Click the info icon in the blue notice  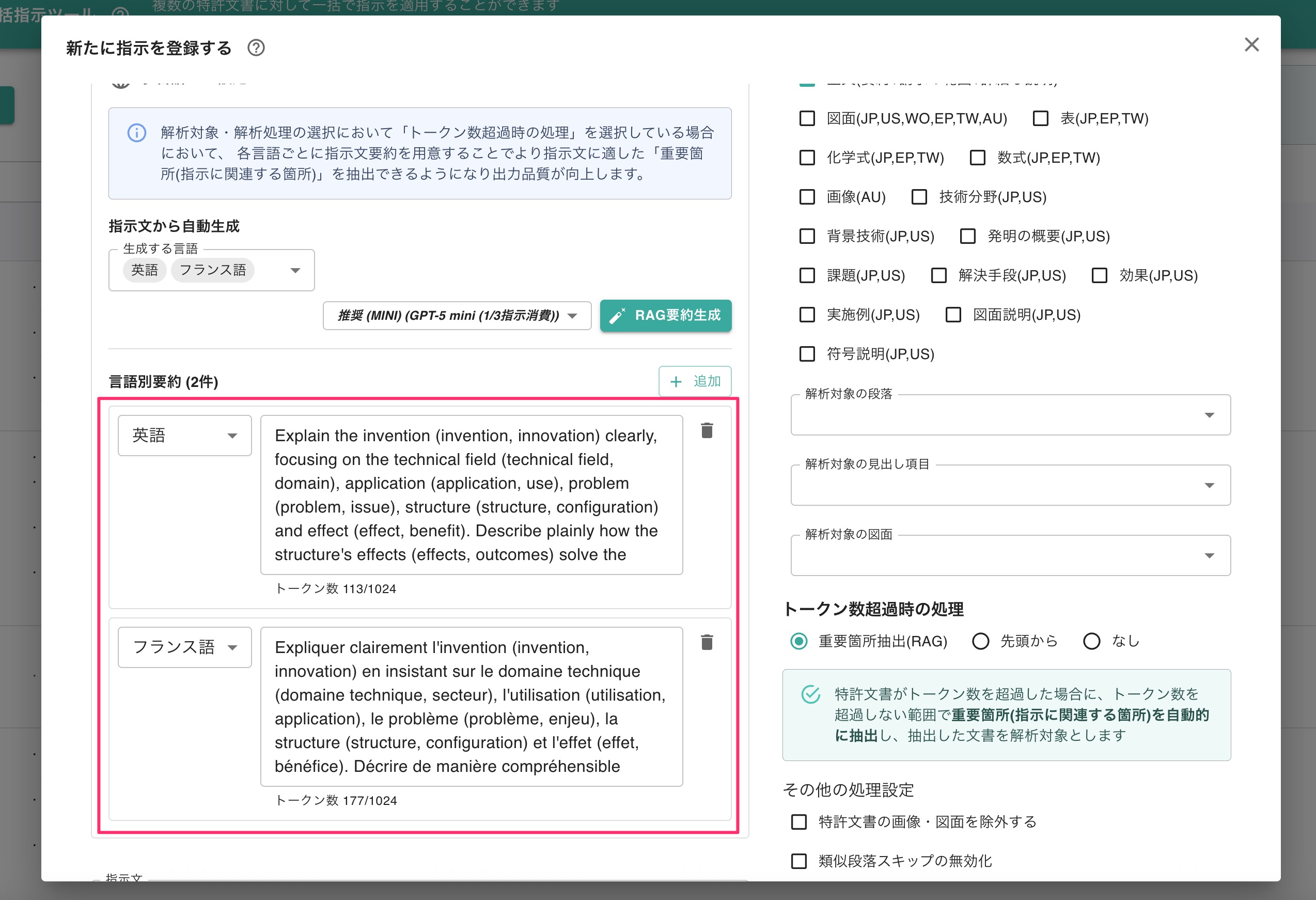pos(136,133)
